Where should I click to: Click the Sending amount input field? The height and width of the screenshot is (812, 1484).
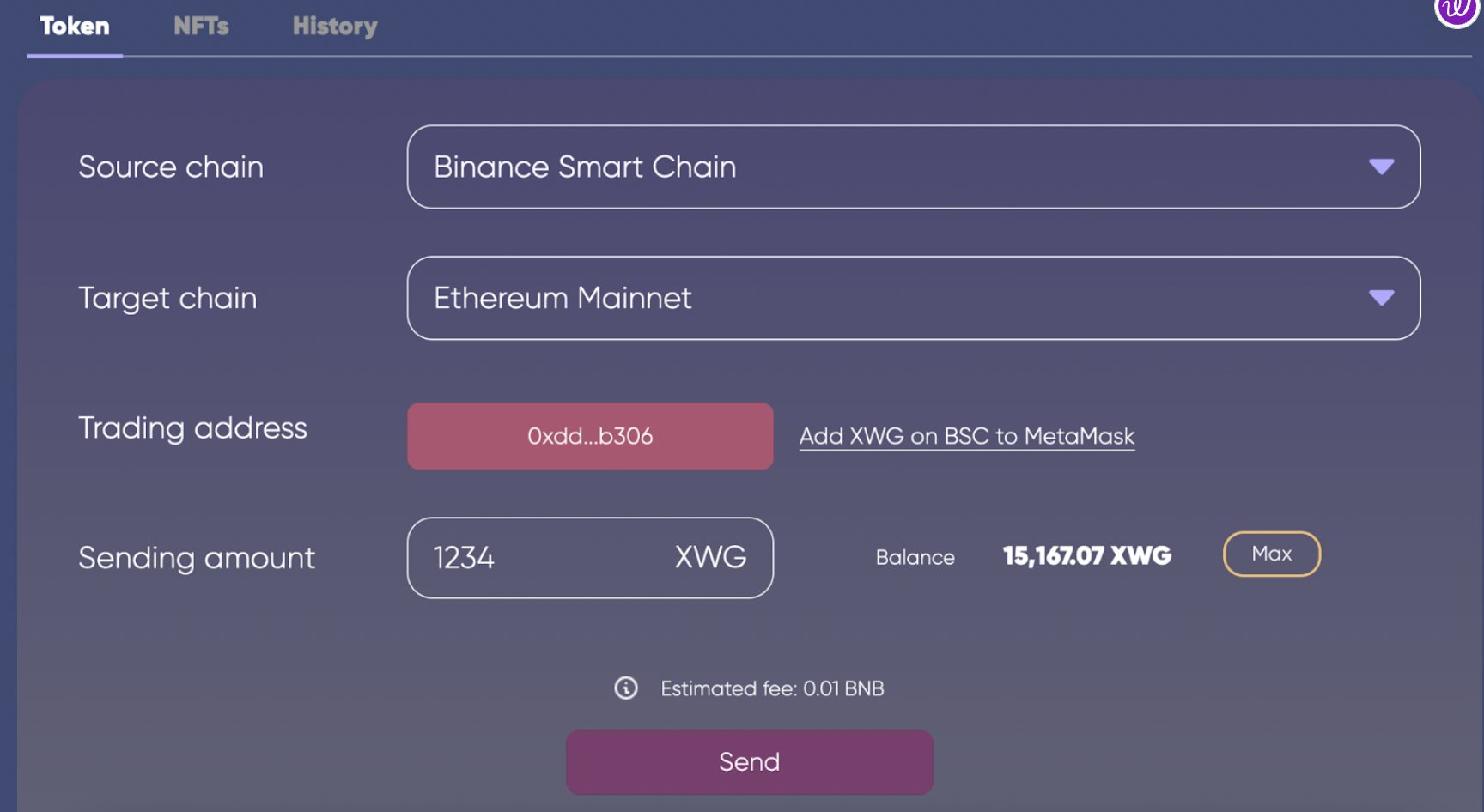coord(590,558)
